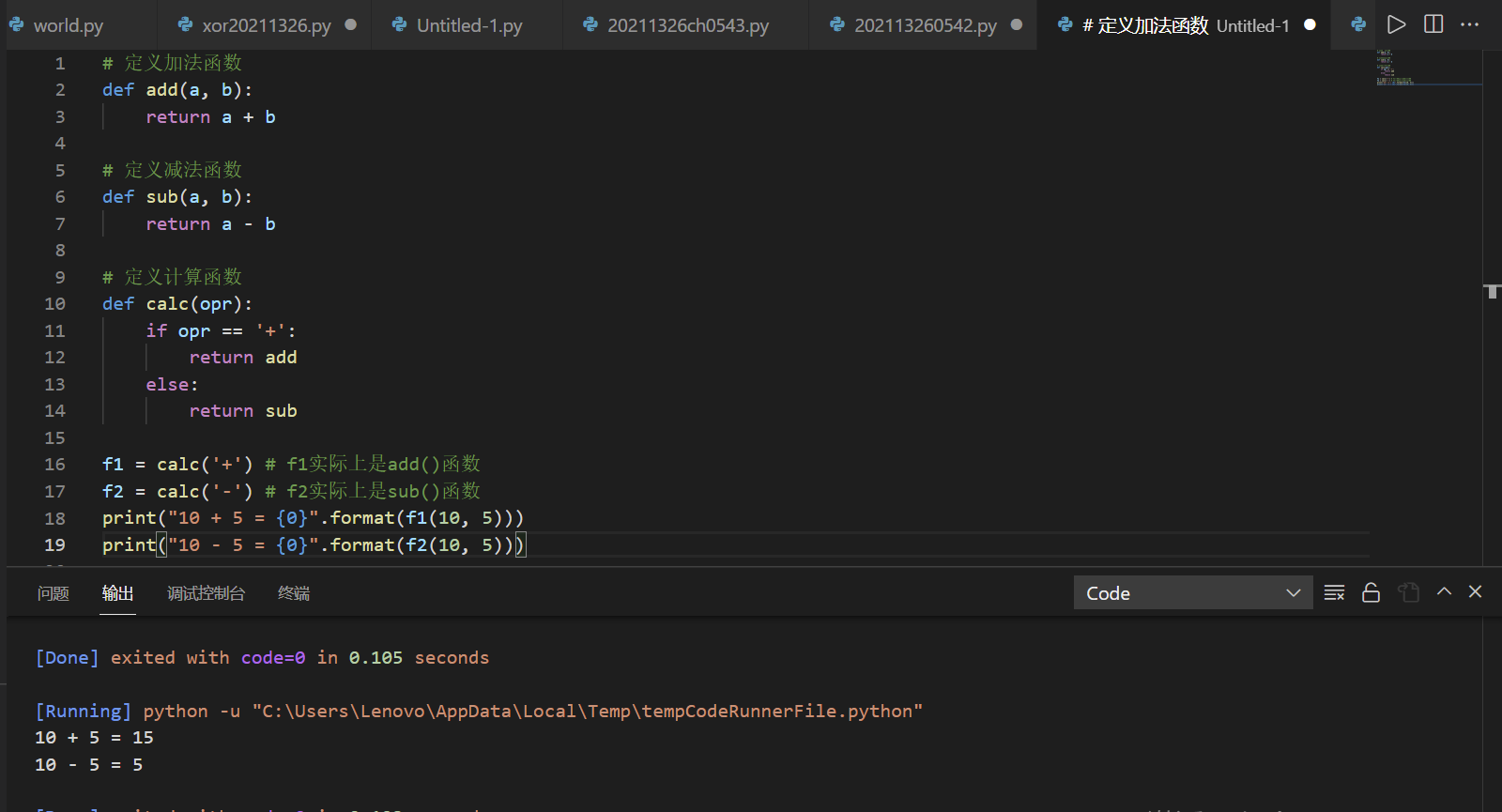The height and width of the screenshot is (812, 1502).
Task: Open the editor more actions ellipsis
Action: [x=1470, y=24]
